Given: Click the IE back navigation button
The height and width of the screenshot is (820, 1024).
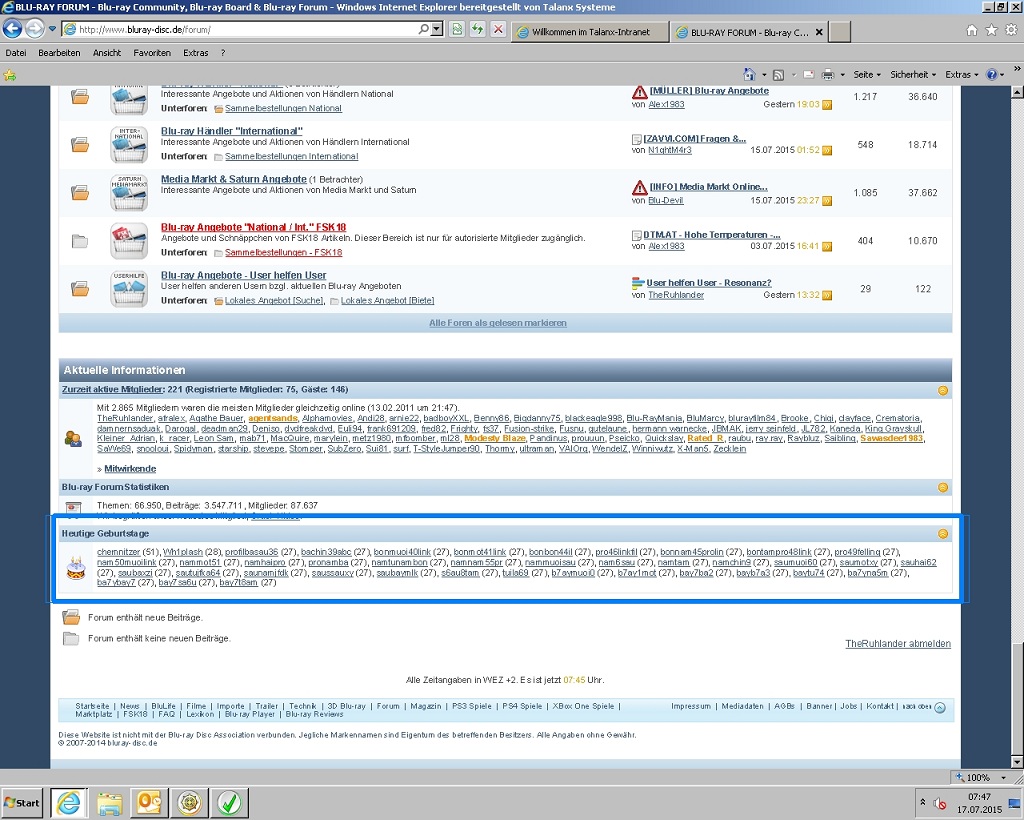Looking at the screenshot, I should click(x=14, y=29).
